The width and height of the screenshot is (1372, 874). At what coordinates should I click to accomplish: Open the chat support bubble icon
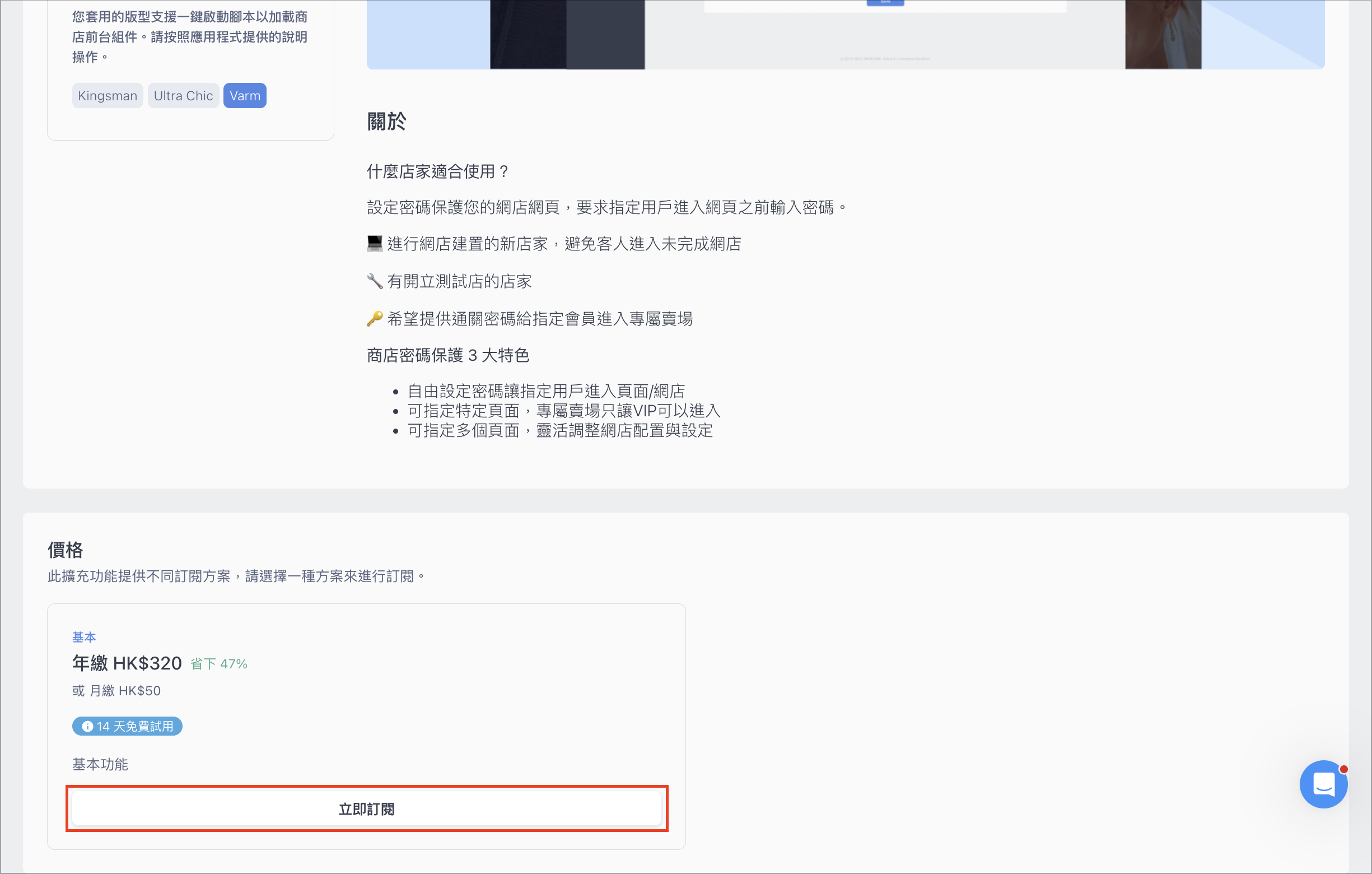[1323, 784]
